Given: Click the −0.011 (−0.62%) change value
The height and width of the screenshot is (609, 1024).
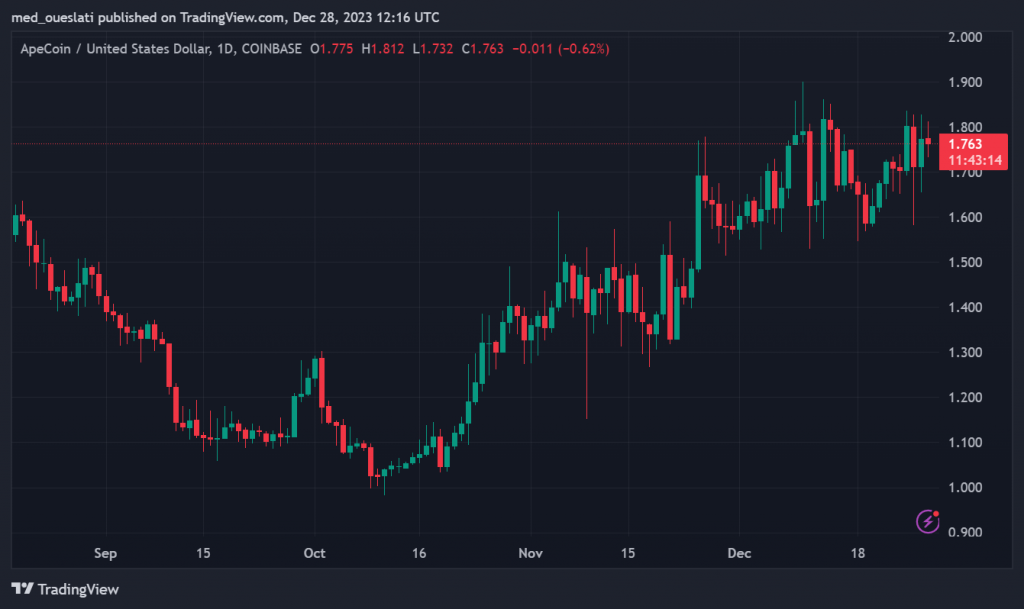Looking at the screenshot, I should tap(562, 48).
